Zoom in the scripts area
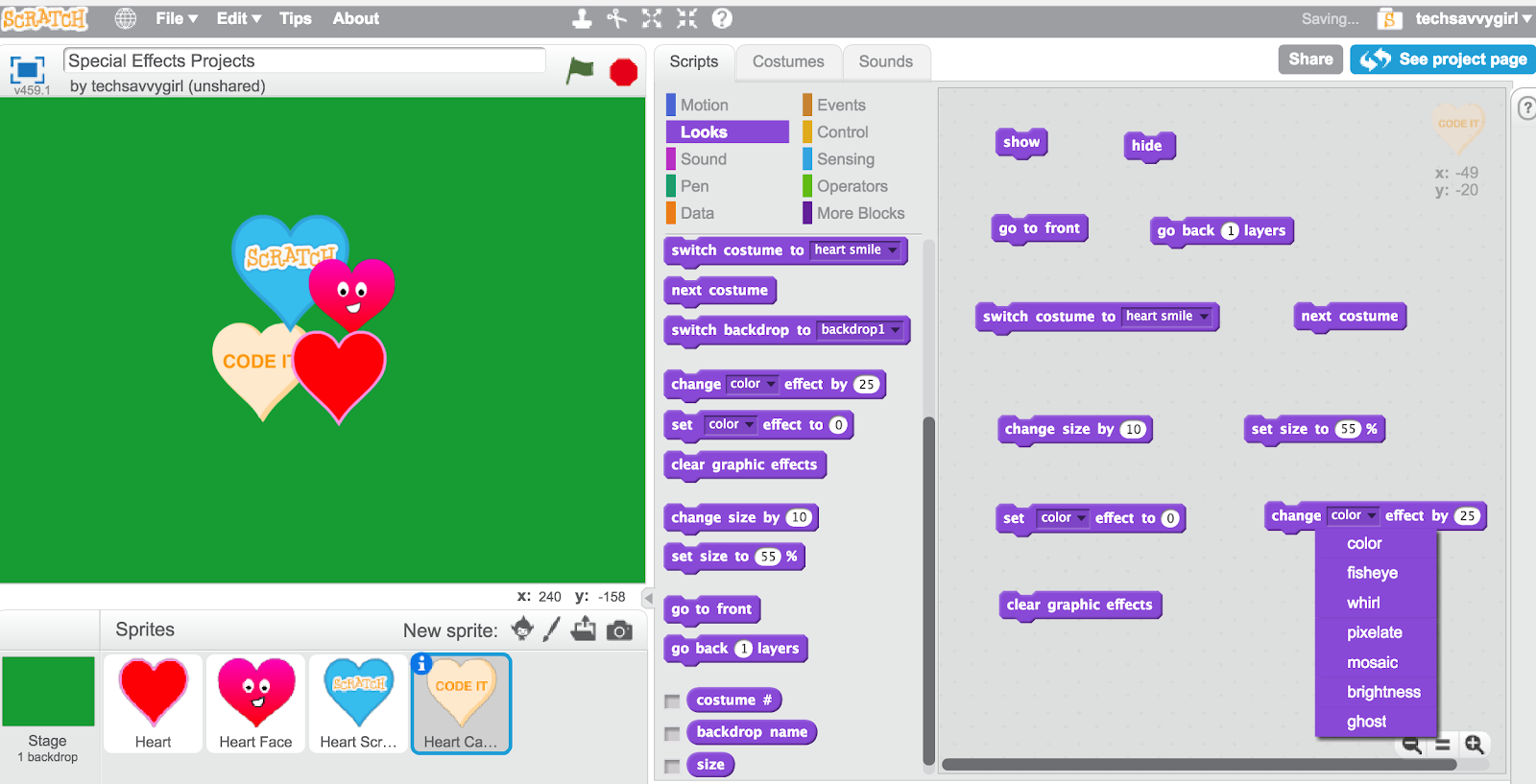 [x=1475, y=745]
